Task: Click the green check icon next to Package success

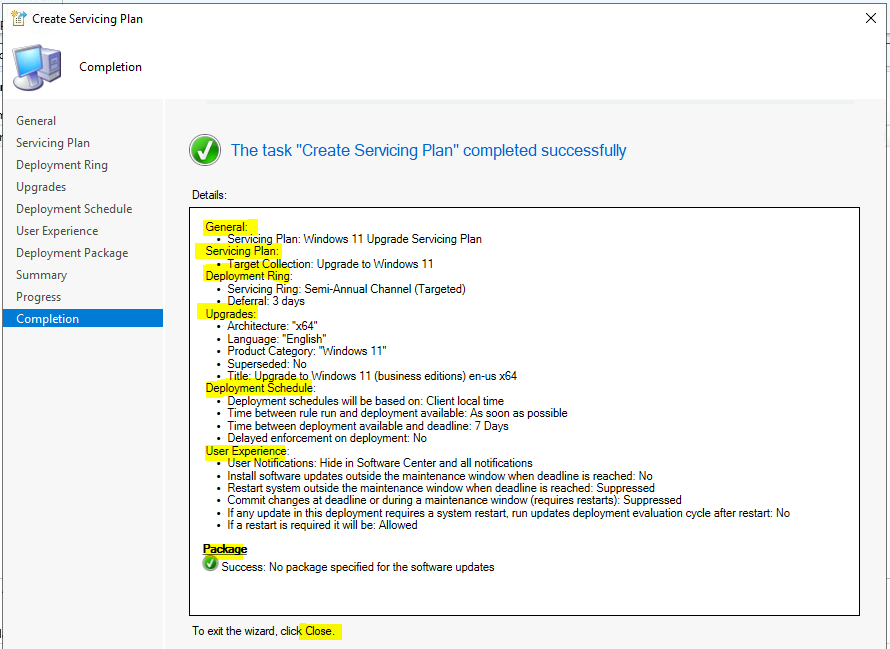Action: coord(210,564)
